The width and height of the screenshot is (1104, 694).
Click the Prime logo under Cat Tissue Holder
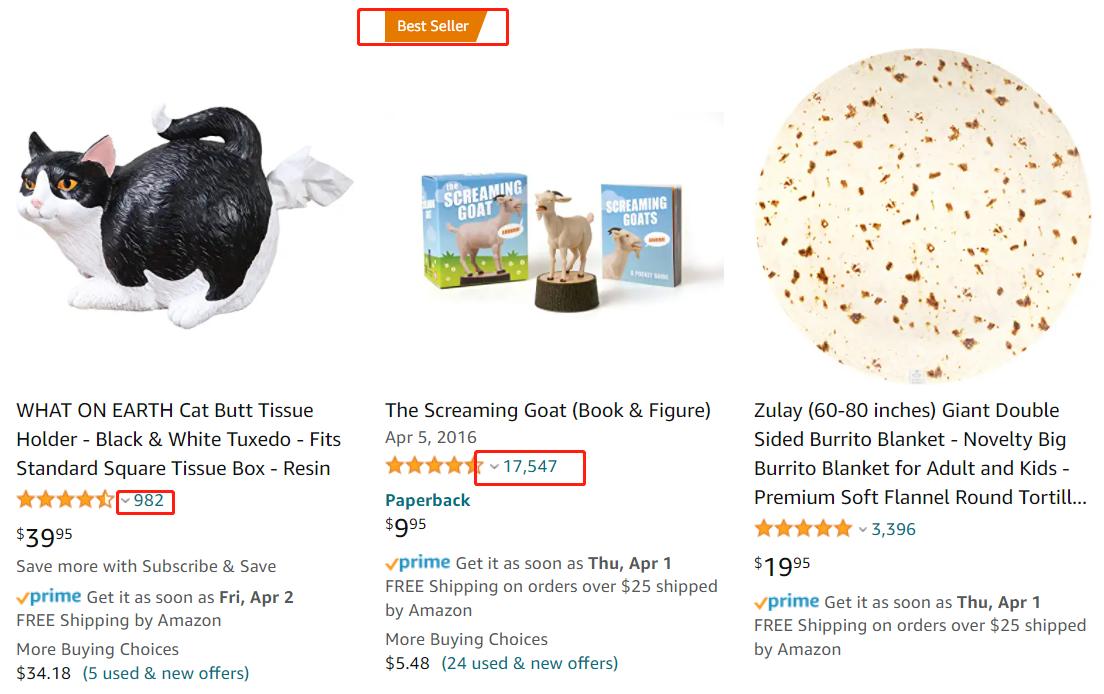pos(49,597)
